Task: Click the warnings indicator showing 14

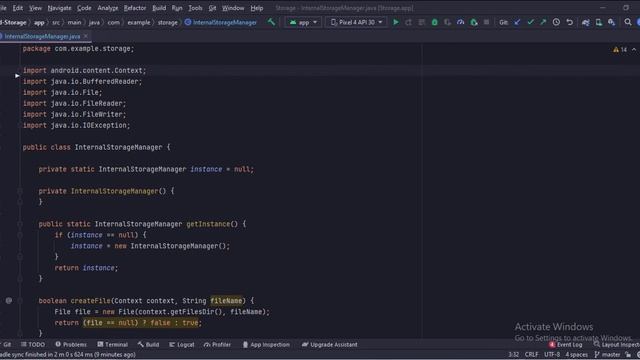Action: pyautogui.click(x=620, y=50)
